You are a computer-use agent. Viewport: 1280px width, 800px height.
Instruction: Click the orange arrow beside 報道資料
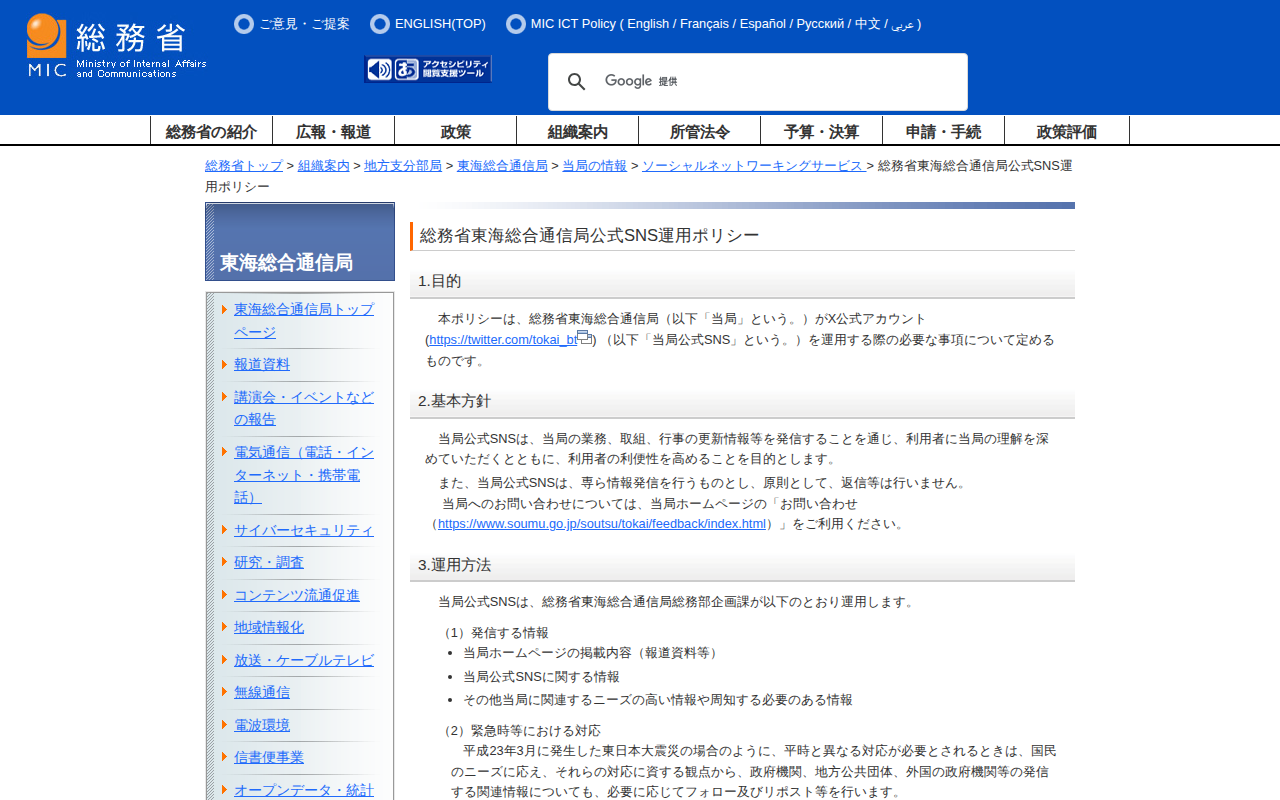click(225, 365)
